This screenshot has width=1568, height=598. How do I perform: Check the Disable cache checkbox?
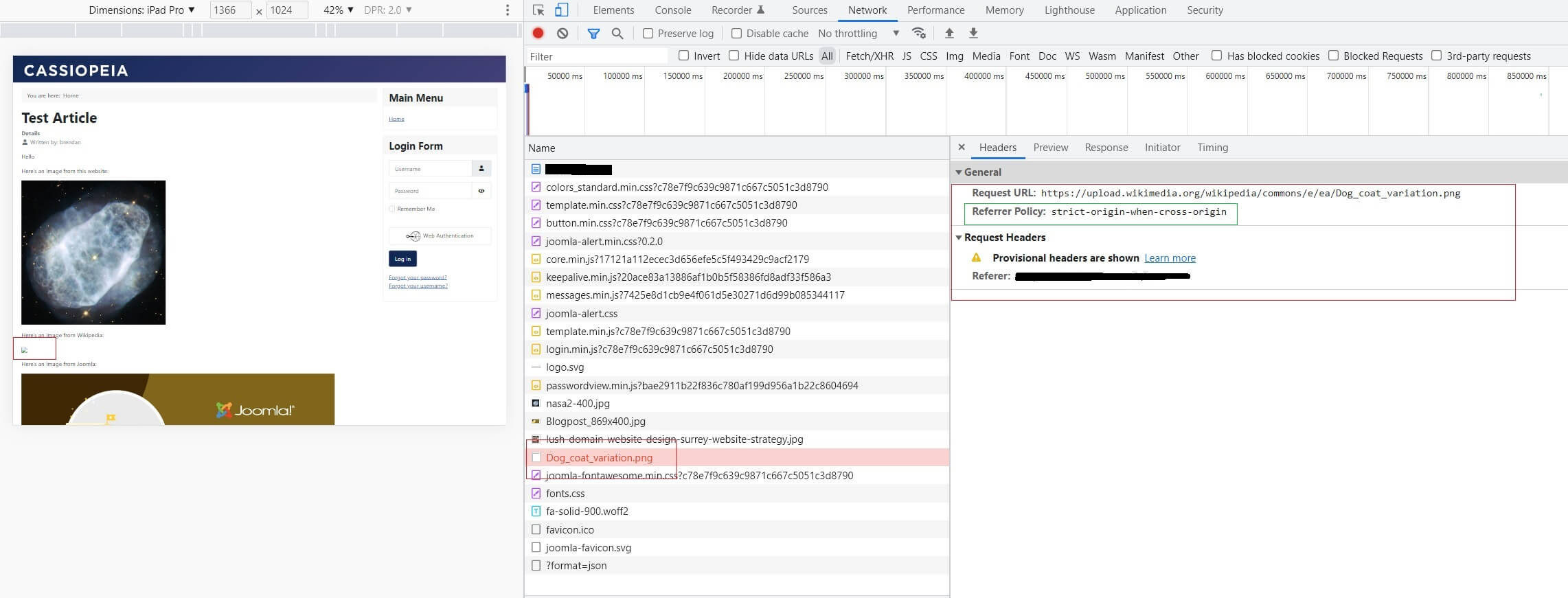(x=736, y=34)
